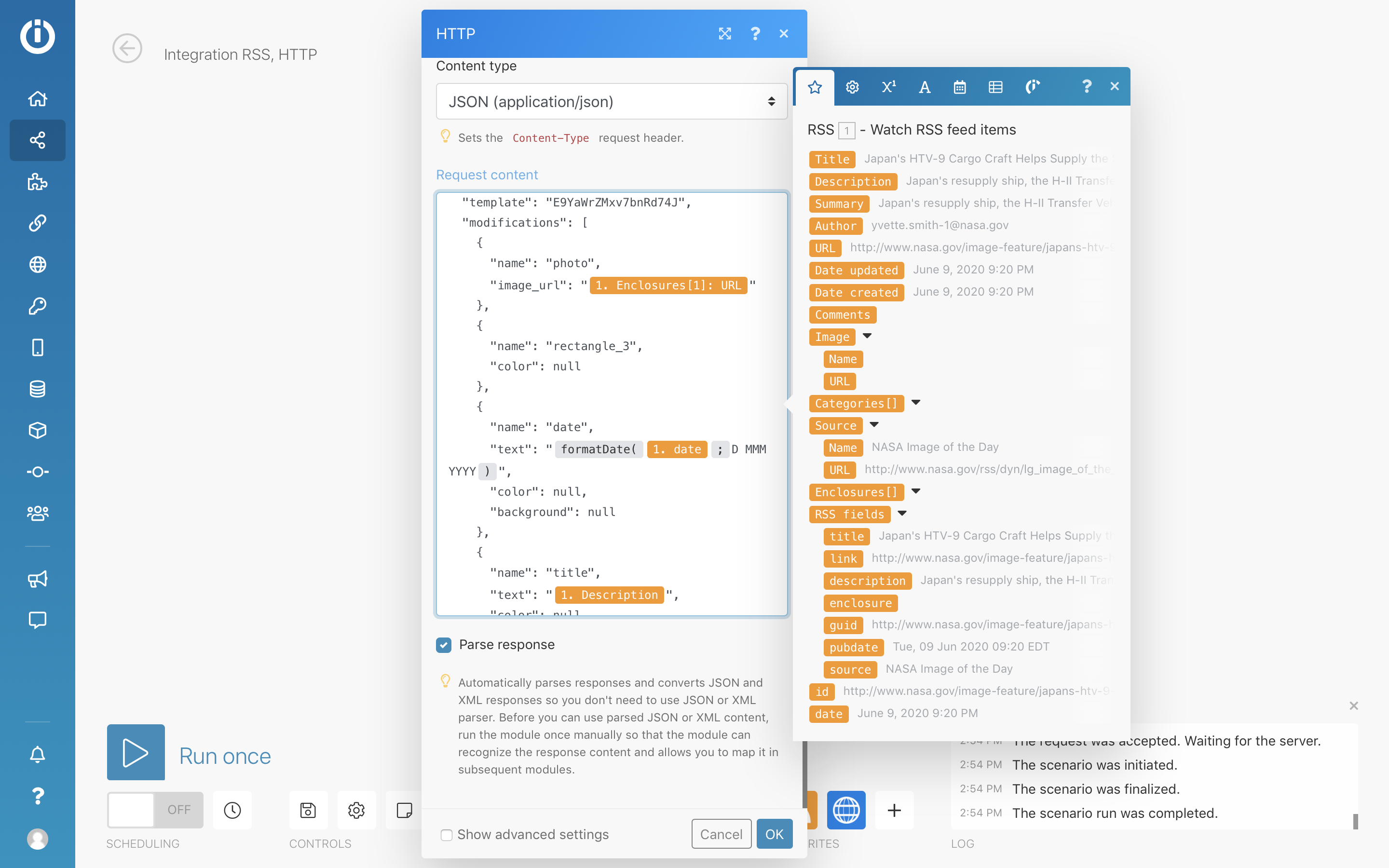Screen dimensions: 1389x868
Task: Close the log panel with X
Action: pos(1354,705)
